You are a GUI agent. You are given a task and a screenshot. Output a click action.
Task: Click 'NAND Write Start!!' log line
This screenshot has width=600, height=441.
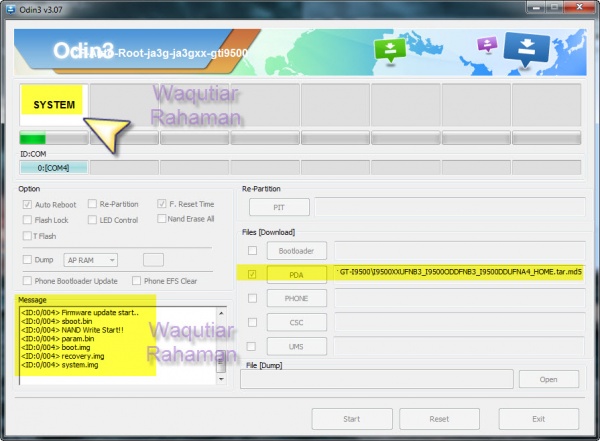click(x=72, y=330)
